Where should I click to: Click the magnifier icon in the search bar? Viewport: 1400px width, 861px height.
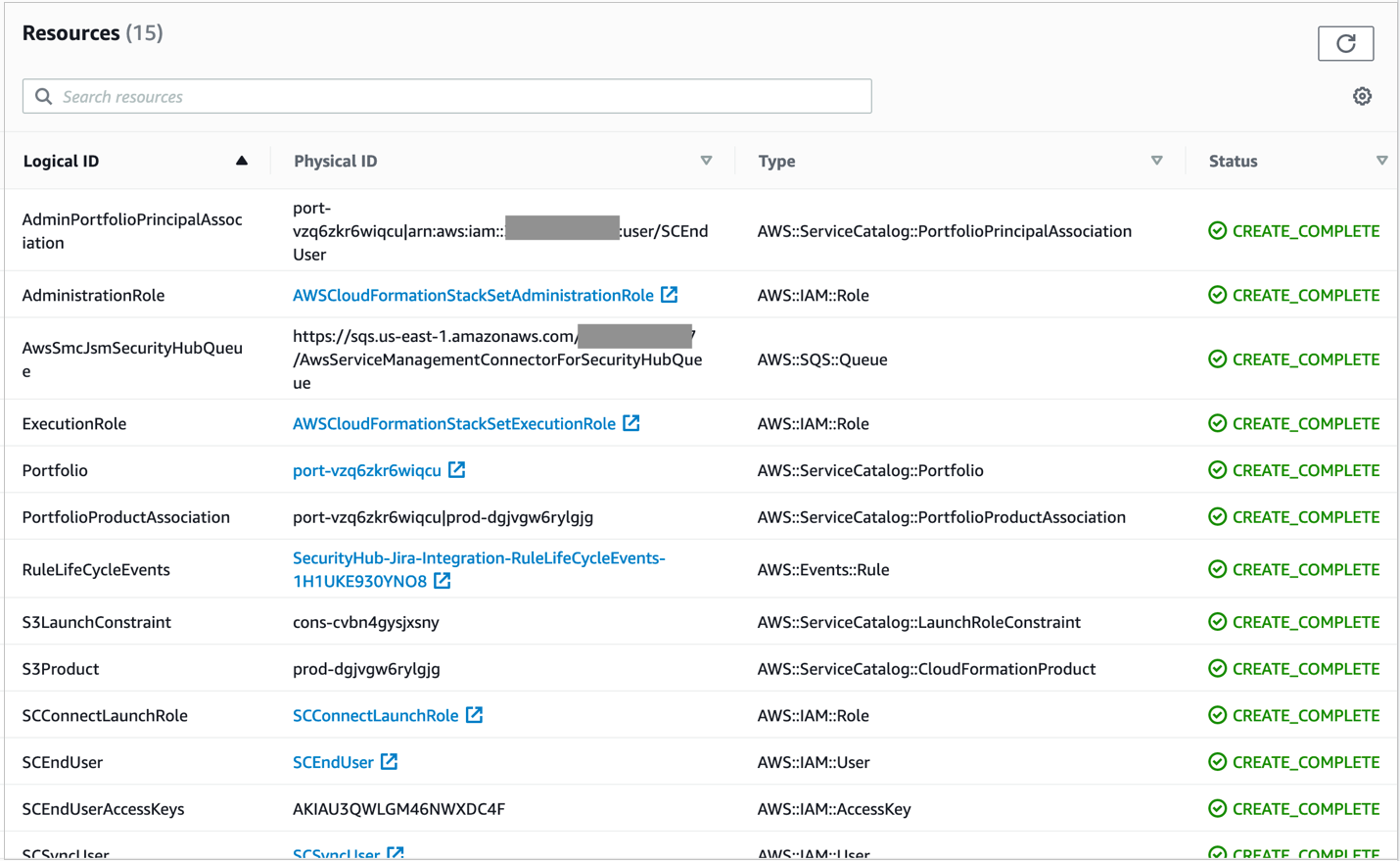[43, 95]
